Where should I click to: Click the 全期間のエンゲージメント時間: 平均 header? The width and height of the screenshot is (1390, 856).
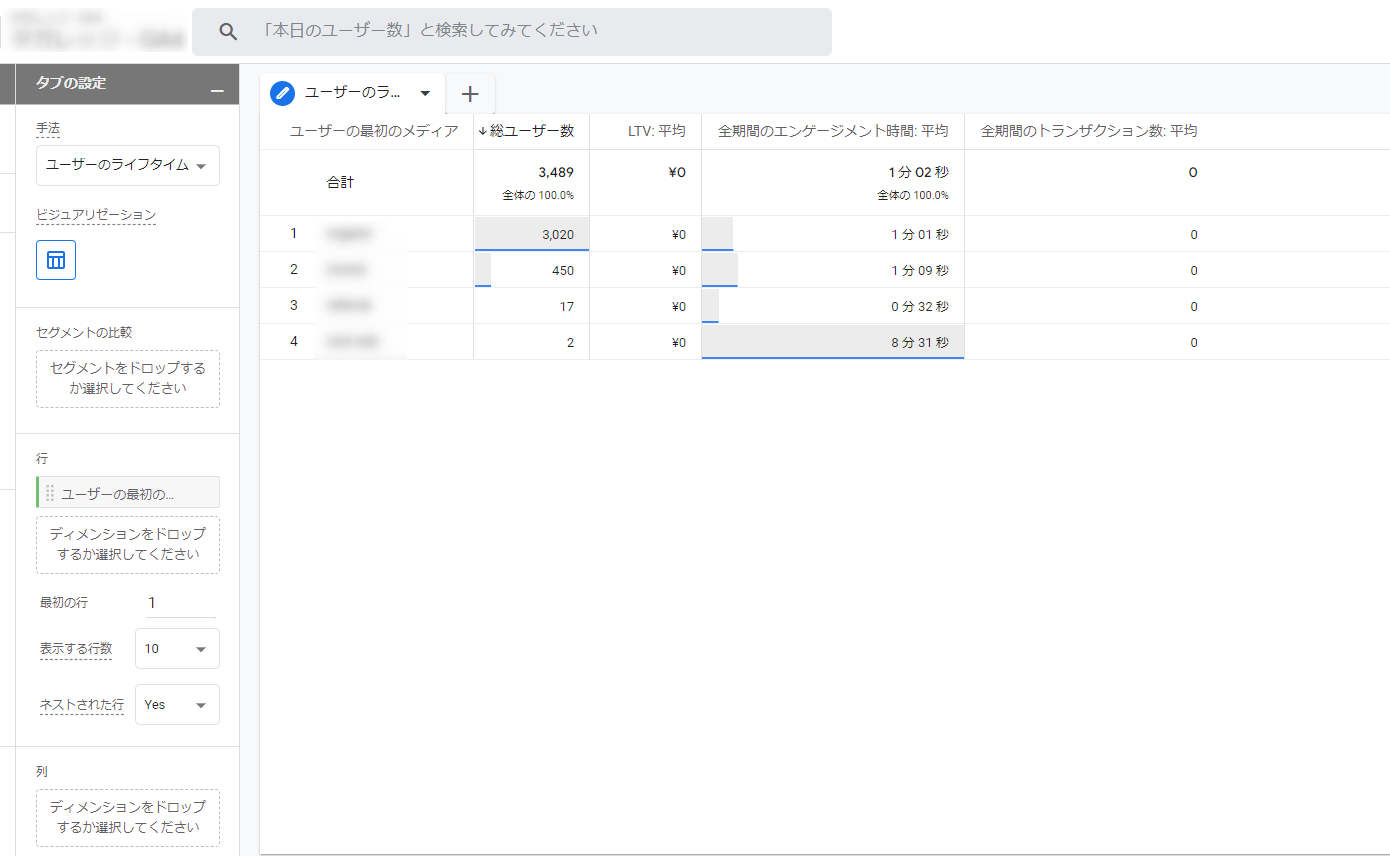pos(833,131)
